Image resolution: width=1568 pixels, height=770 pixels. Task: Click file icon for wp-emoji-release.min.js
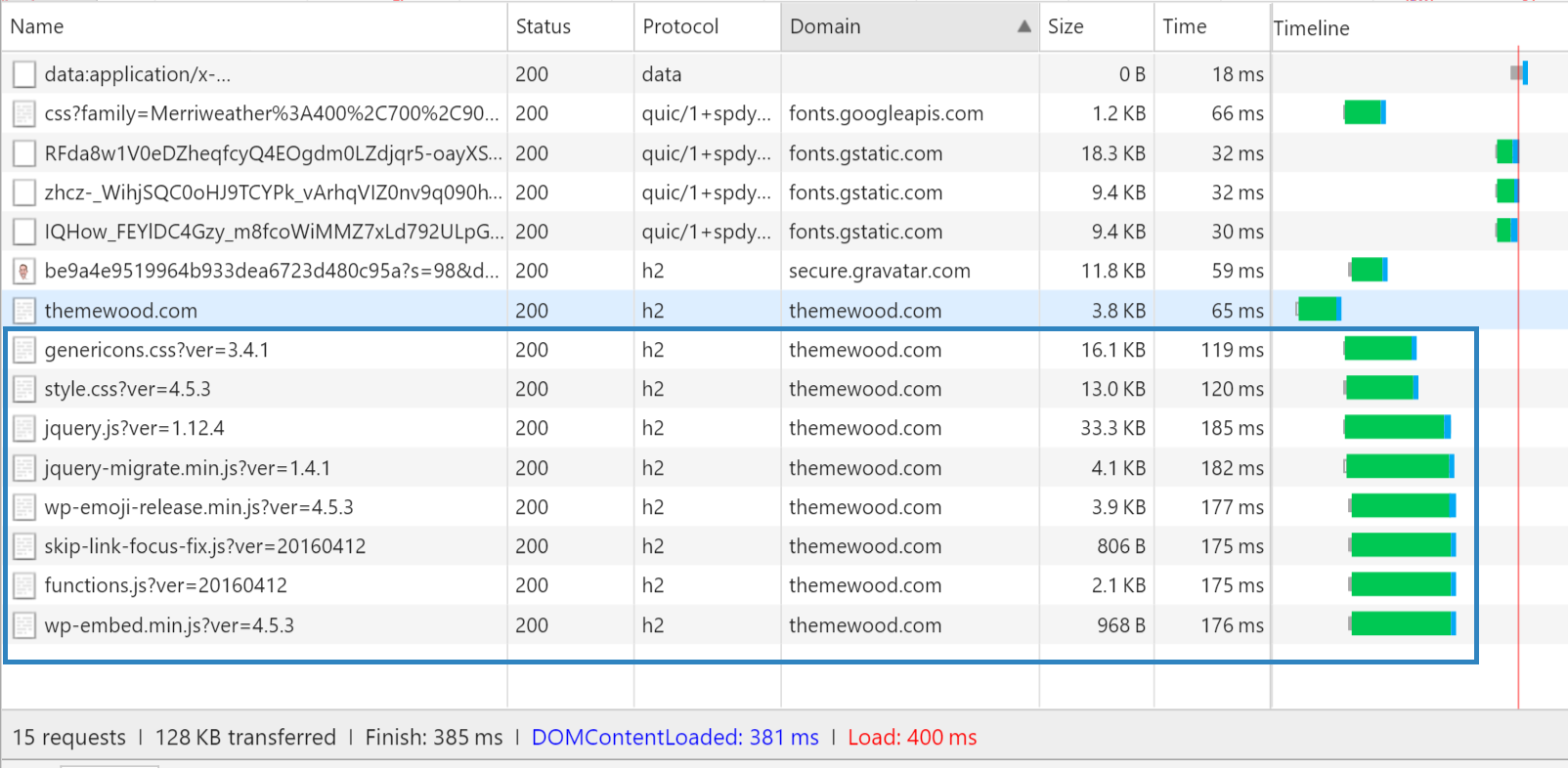click(x=24, y=507)
